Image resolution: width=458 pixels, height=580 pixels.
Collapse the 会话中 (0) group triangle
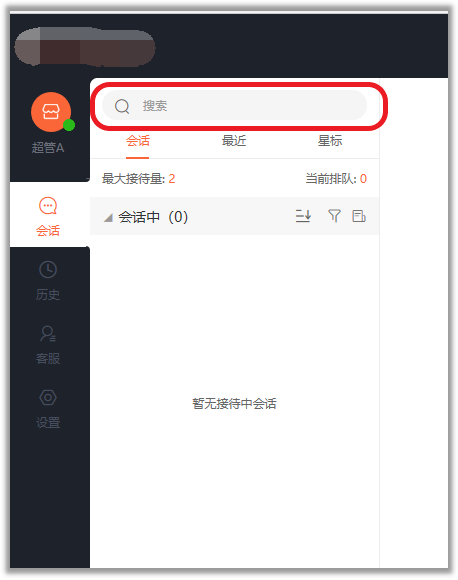[108, 218]
